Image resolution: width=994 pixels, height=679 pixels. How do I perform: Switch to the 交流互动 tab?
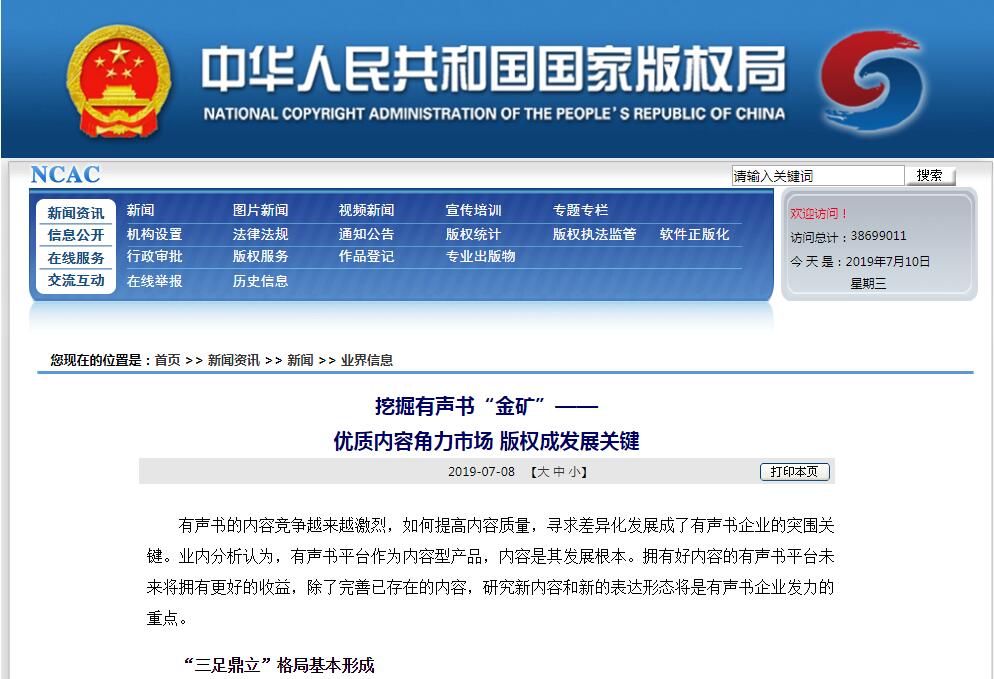pyautogui.click(x=76, y=281)
